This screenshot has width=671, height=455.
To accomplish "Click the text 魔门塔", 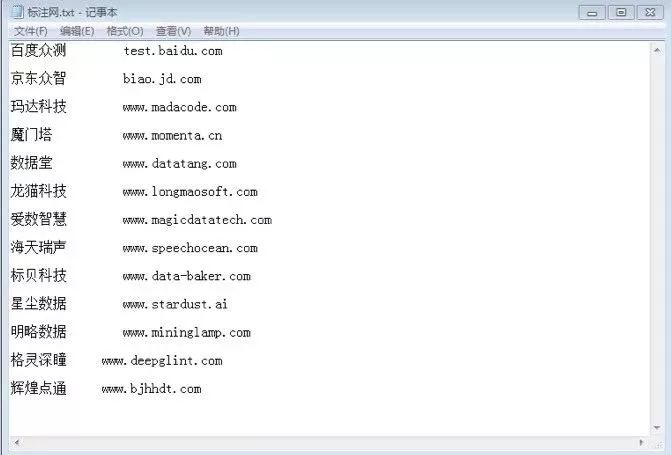I will click(x=31, y=135).
